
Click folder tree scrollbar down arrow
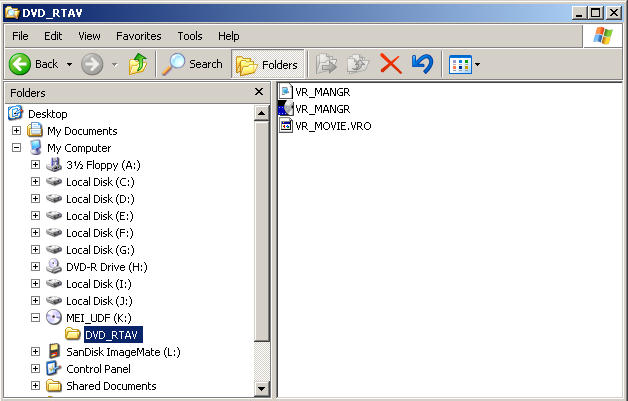point(262,388)
